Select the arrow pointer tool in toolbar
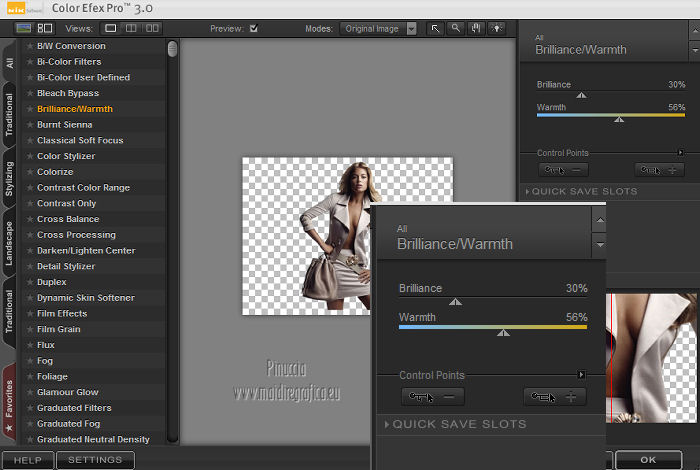700x470 pixels. click(436, 29)
